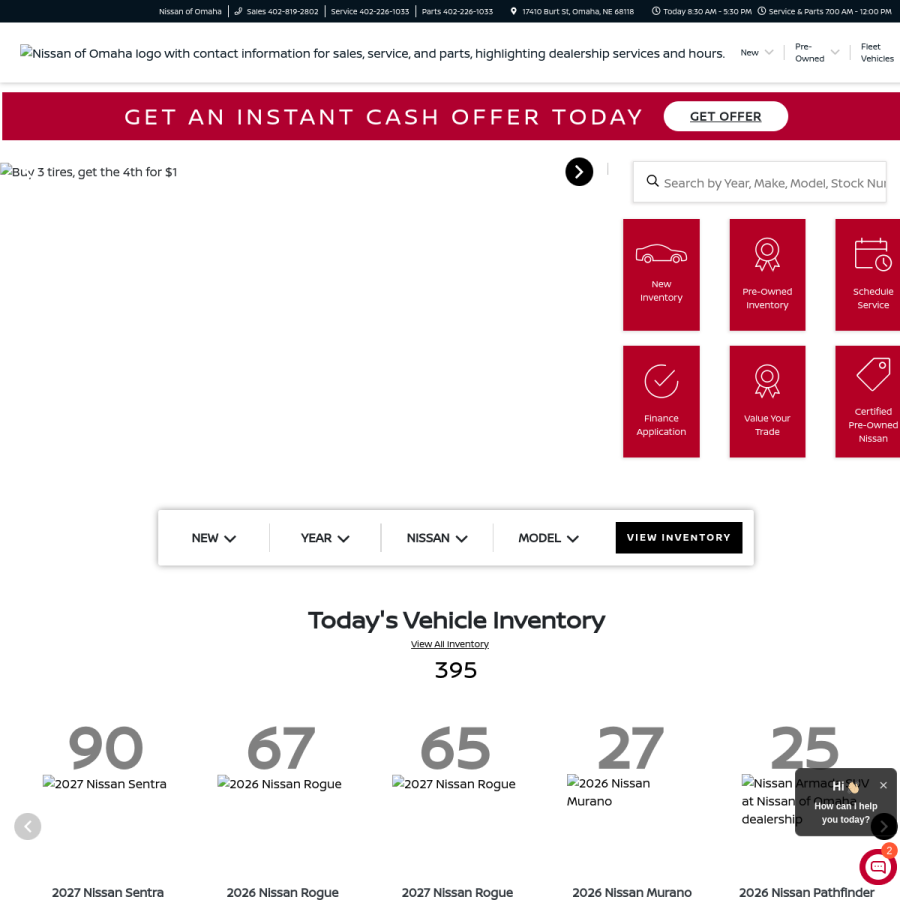Open the live chat bubble icon

(878, 866)
